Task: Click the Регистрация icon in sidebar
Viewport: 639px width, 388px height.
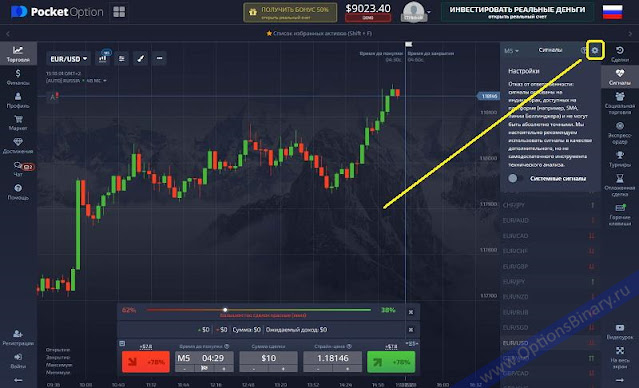Action: point(18,337)
